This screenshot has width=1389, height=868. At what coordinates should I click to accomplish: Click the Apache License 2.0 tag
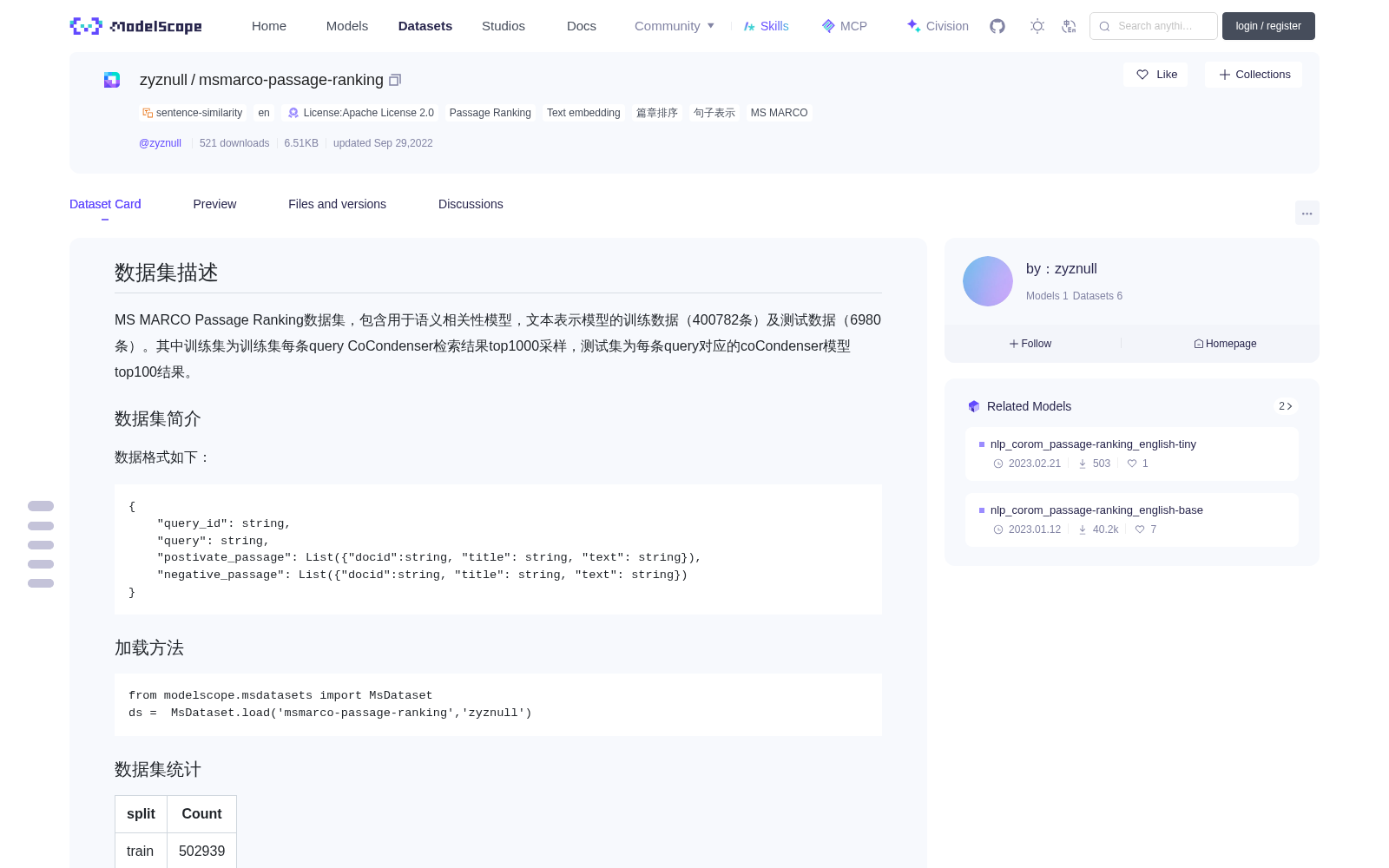[360, 113]
